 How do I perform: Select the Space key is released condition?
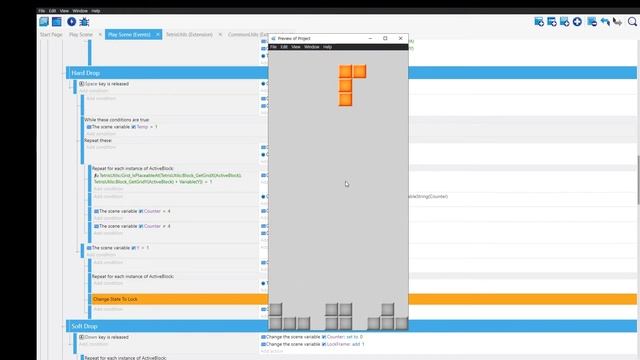[x=104, y=84]
